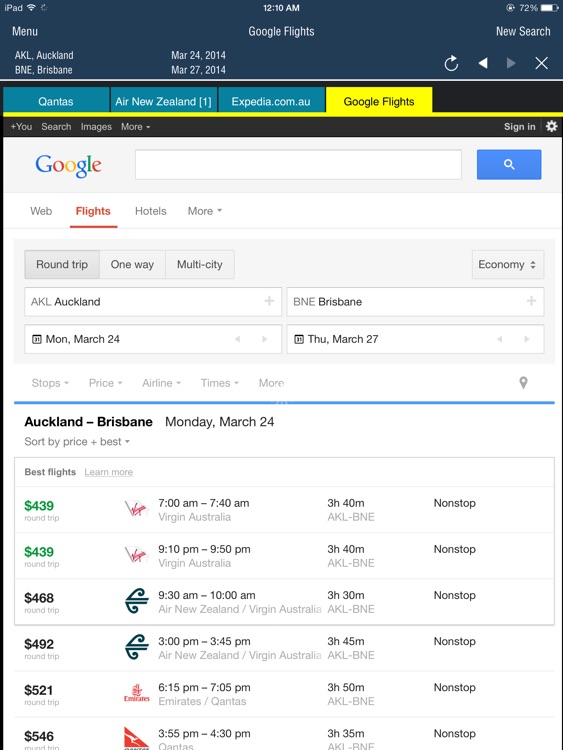This screenshot has width=563, height=750.
Task: Switch to the Expedia.com.au tab
Action: [271, 101]
